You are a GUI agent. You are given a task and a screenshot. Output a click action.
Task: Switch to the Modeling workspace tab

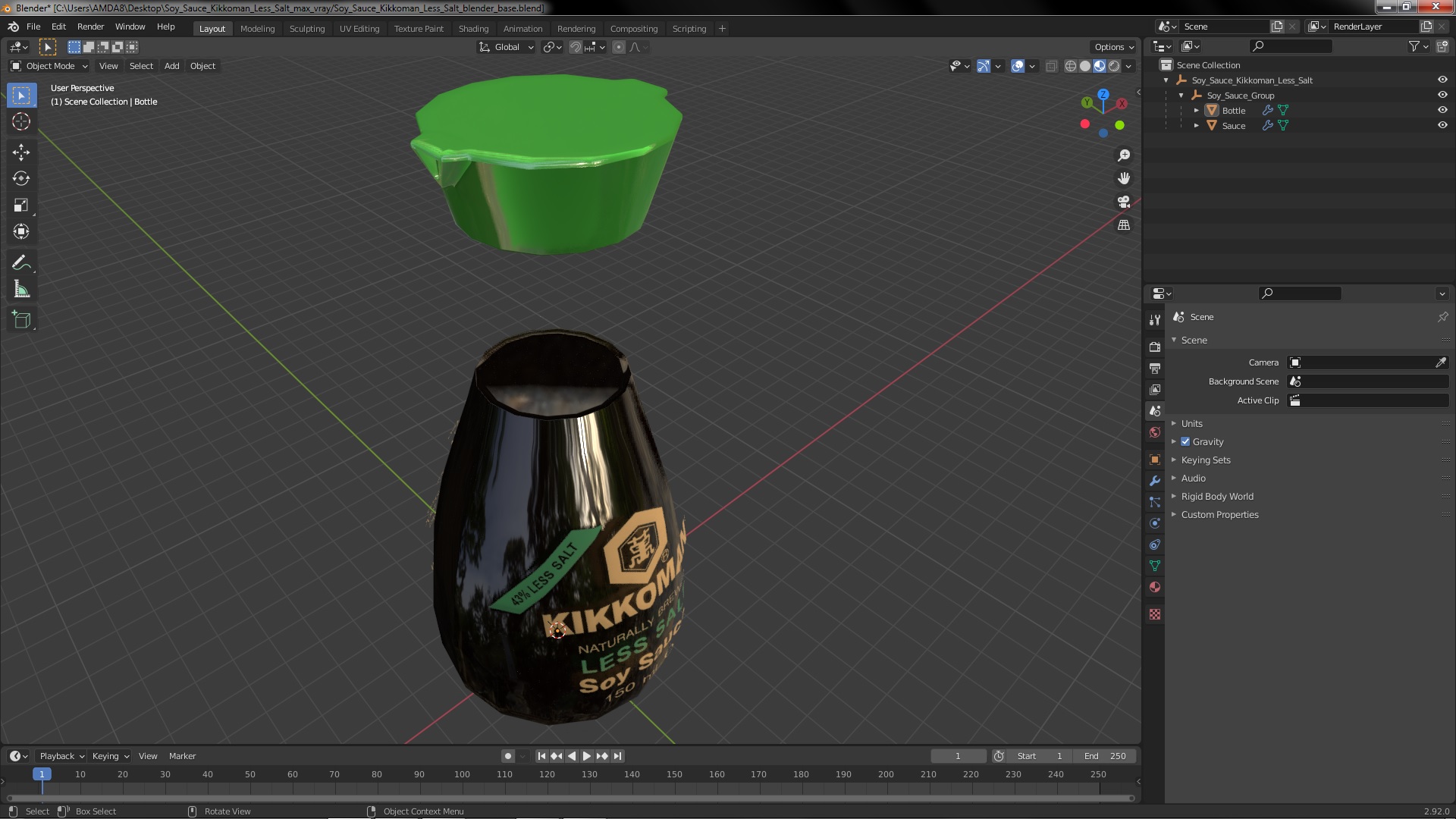click(x=257, y=29)
